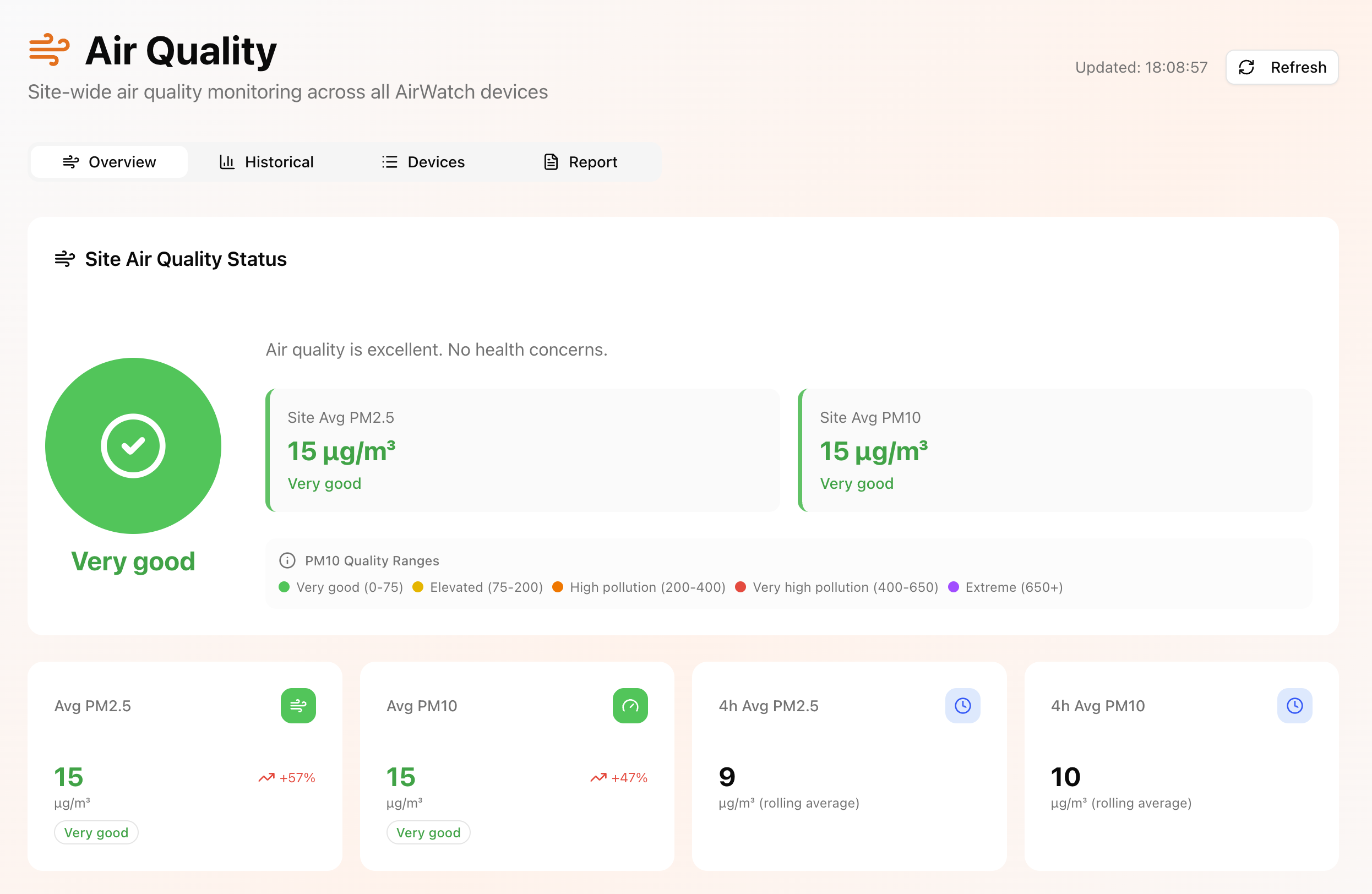
Task: Click the green checkmark status circle
Action: 133,445
